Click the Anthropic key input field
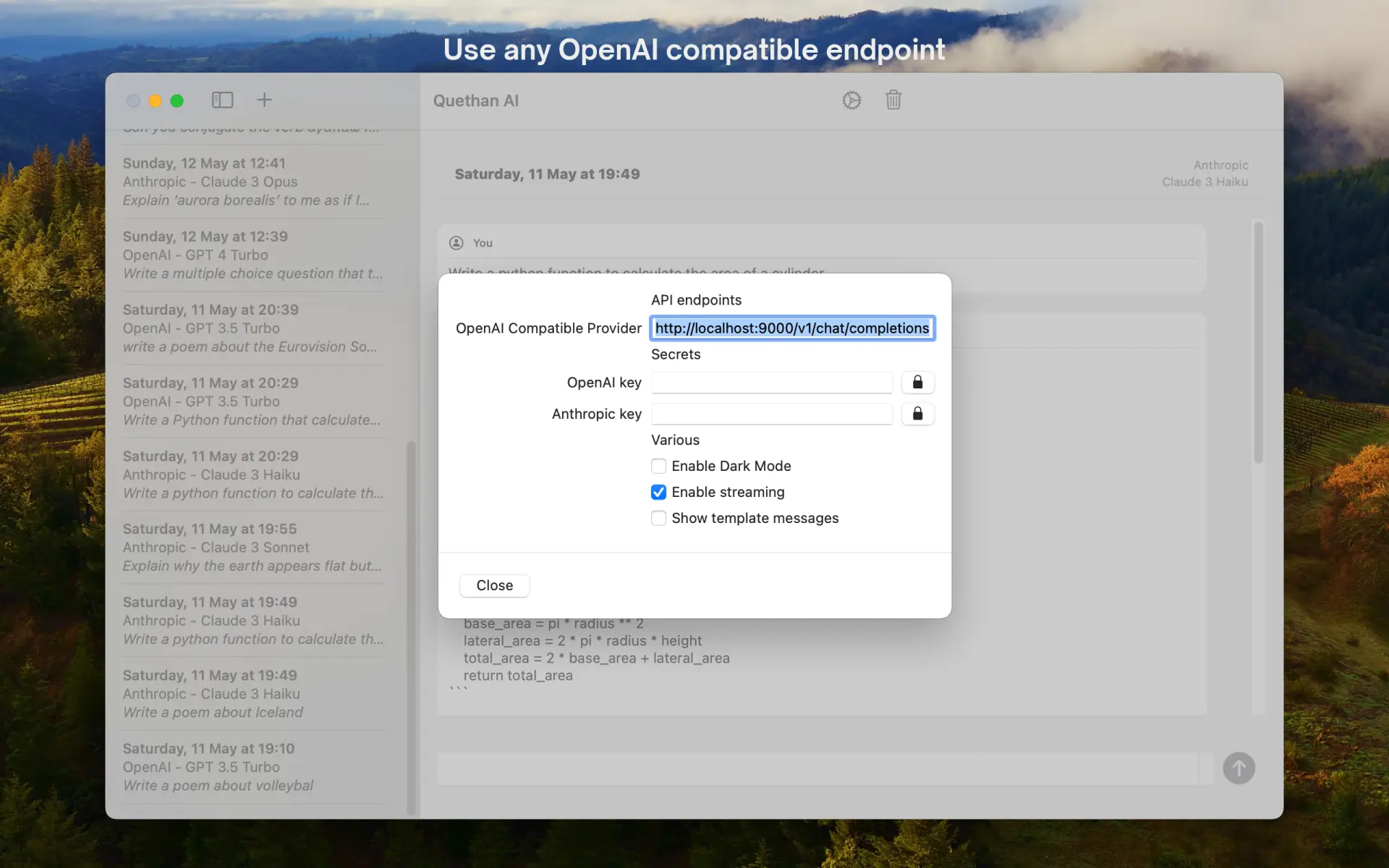 [770, 414]
